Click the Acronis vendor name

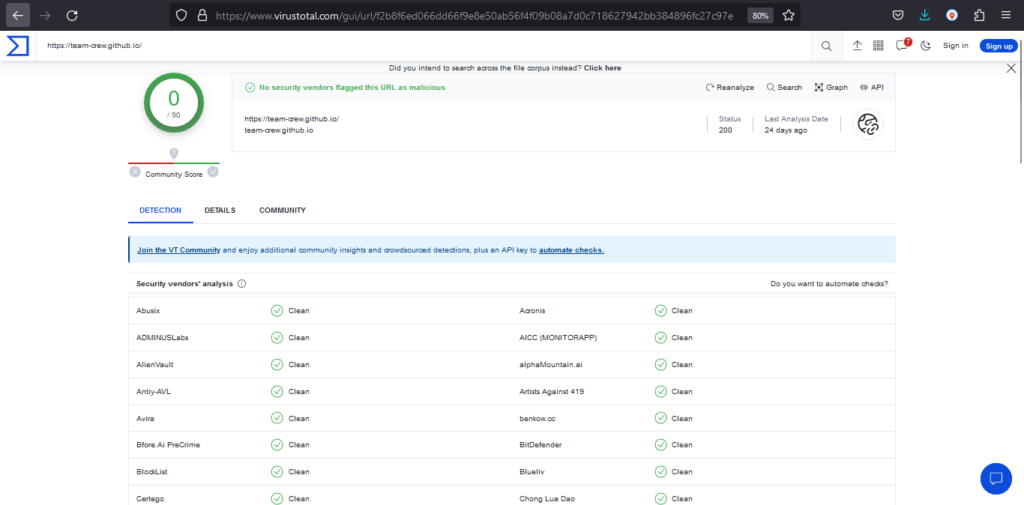pyautogui.click(x=532, y=310)
